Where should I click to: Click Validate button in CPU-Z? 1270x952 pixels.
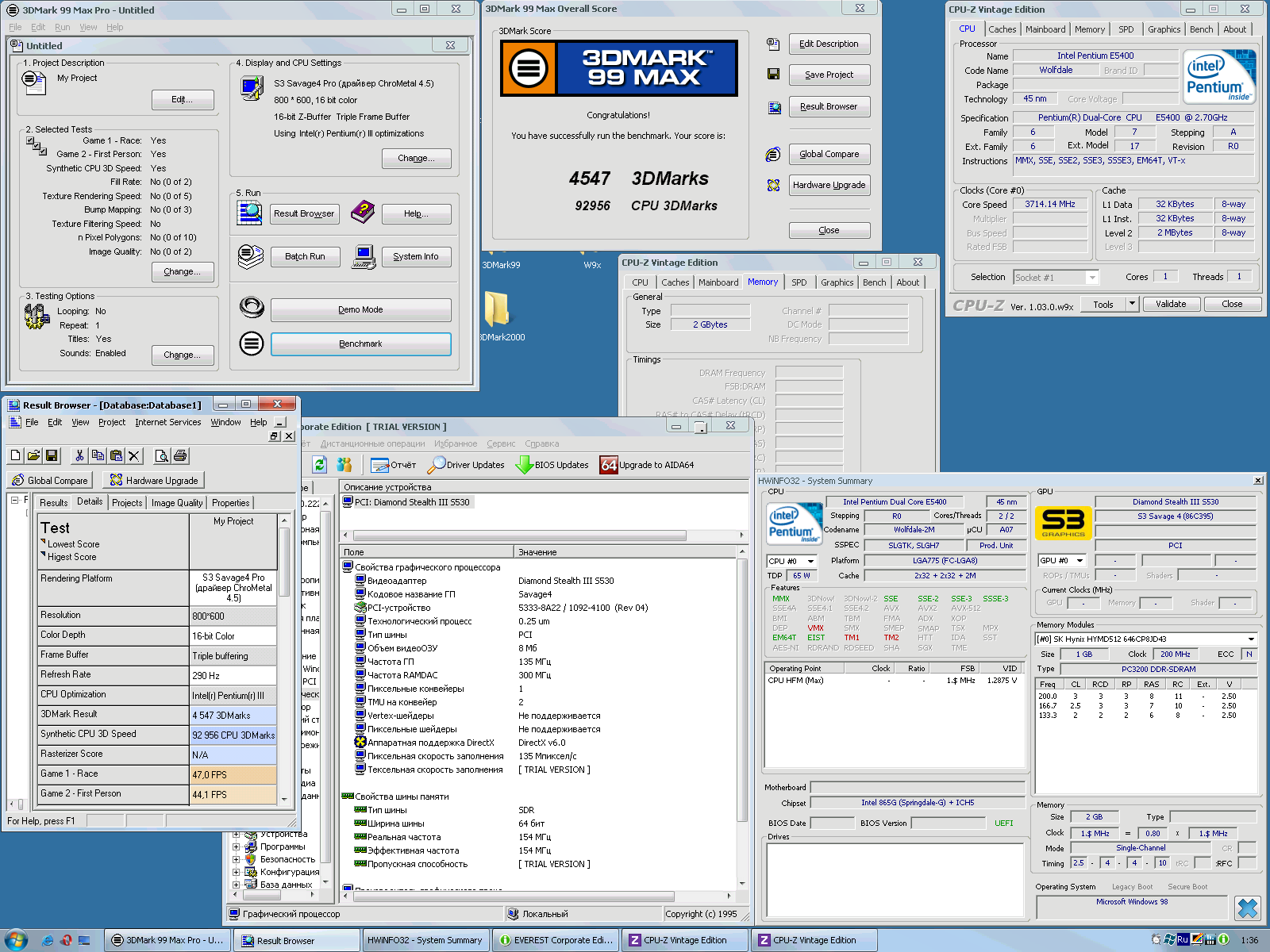[x=1171, y=304]
